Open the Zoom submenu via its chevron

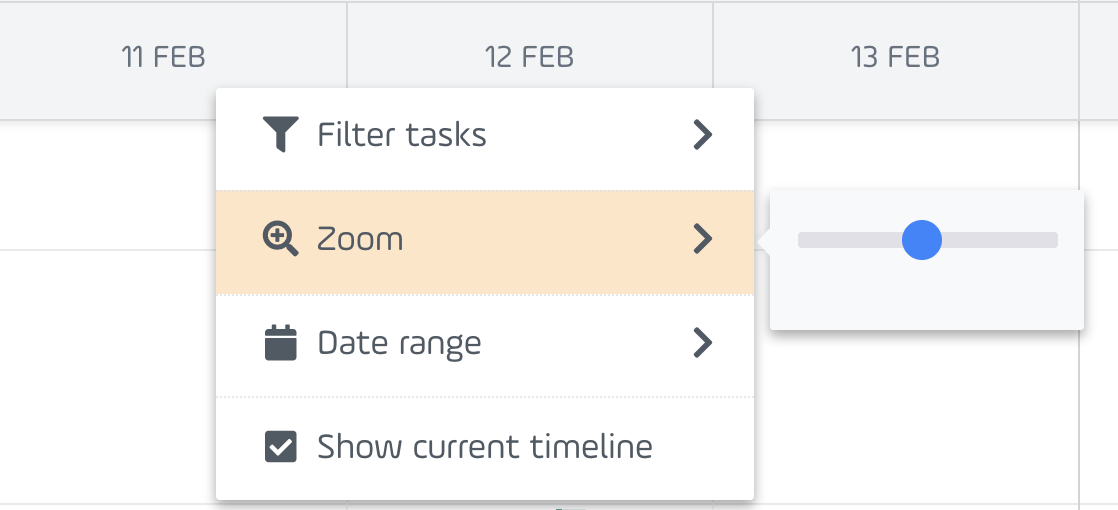(x=703, y=239)
